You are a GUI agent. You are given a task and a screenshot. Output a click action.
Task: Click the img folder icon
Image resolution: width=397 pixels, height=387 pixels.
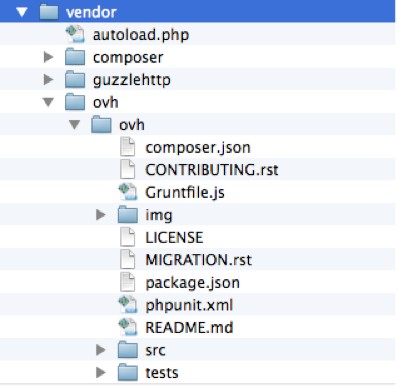tap(128, 215)
